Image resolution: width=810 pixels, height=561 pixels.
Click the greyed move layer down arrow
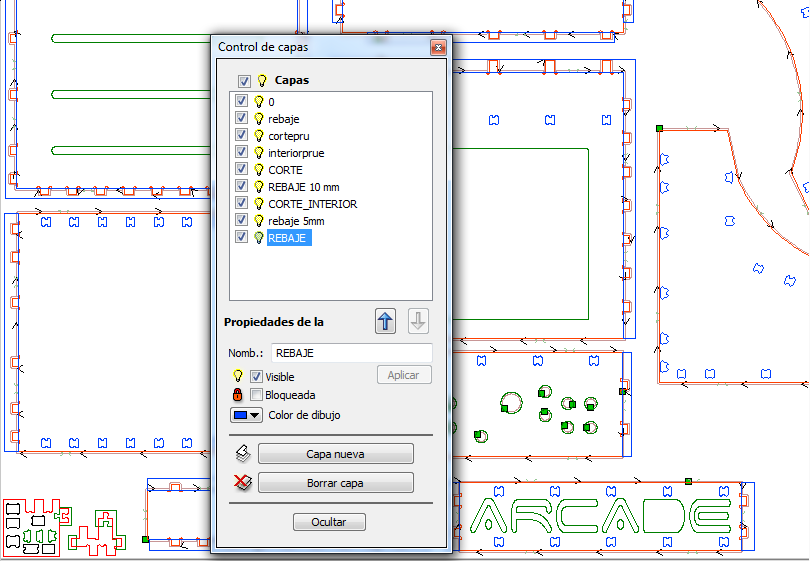tap(418, 321)
